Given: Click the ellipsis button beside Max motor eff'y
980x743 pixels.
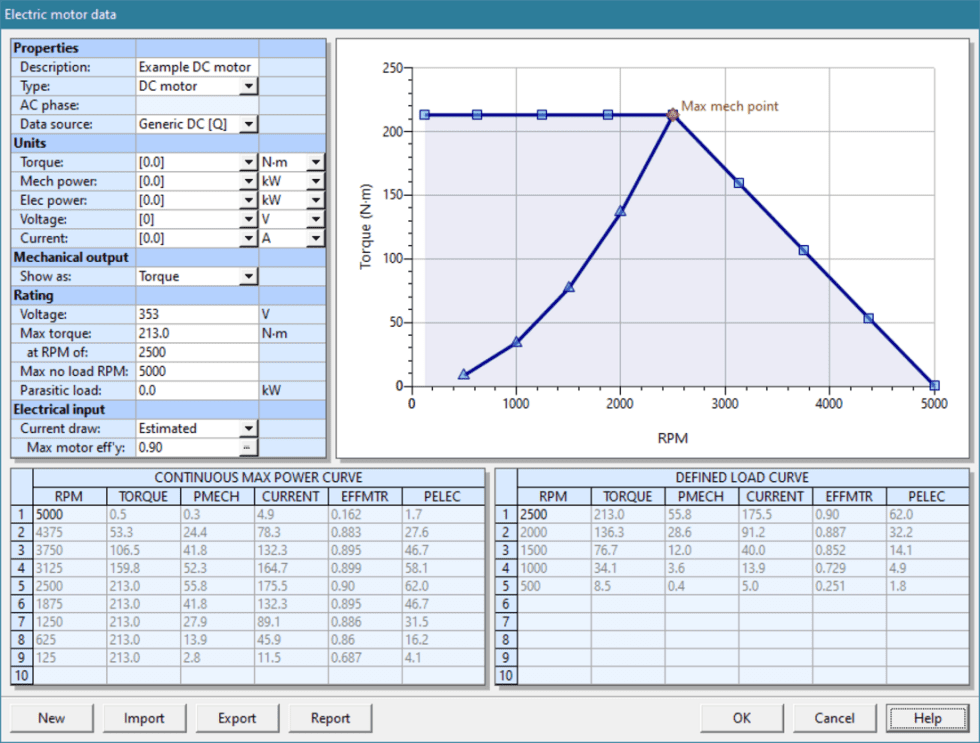Looking at the screenshot, I should tap(248, 447).
